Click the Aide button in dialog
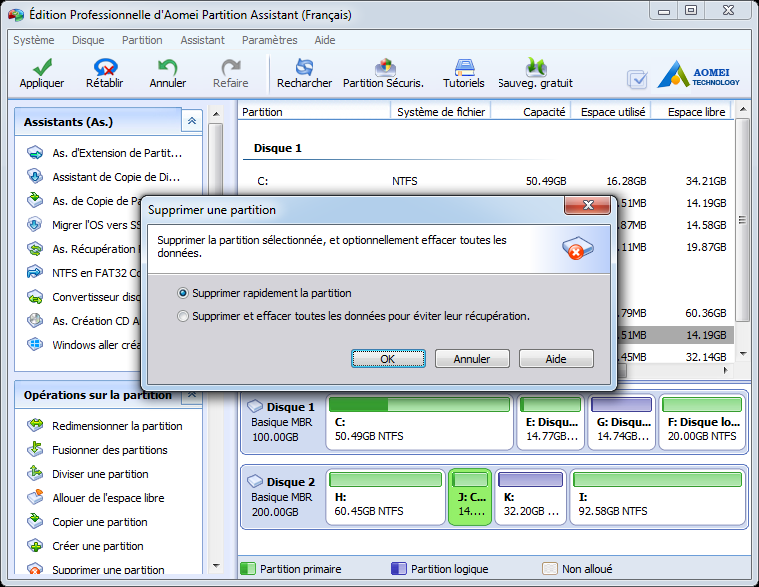This screenshot has width=759, height=587. point(556,359)
